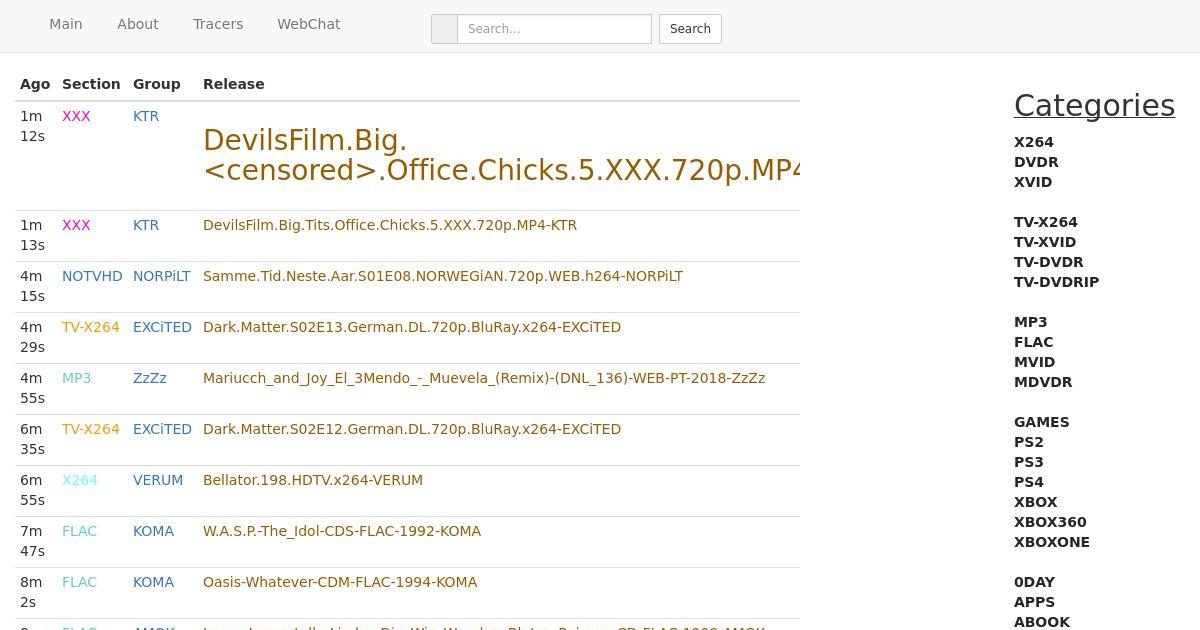Open NORPiLT group link
1200x630 pixels.
click(162, 276)
